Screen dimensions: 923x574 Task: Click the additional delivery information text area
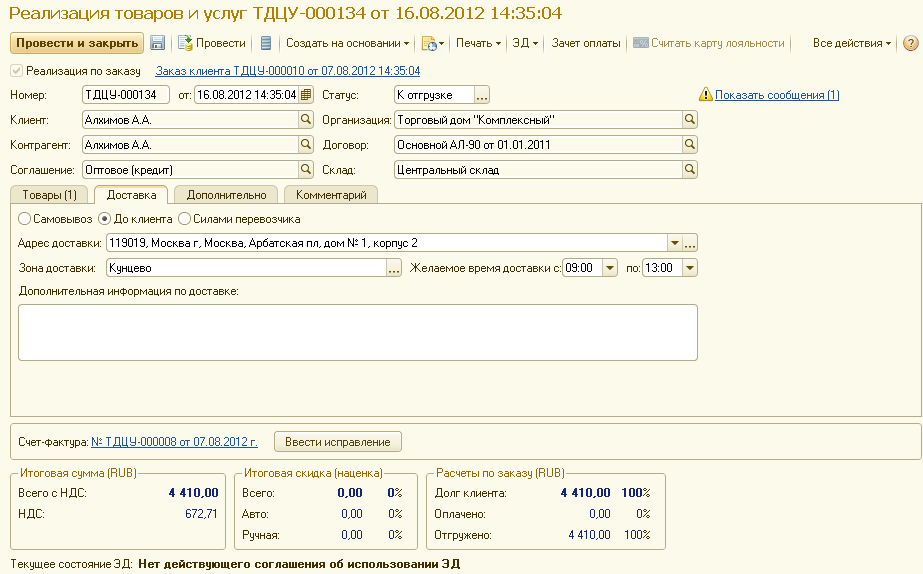(357, 332)
